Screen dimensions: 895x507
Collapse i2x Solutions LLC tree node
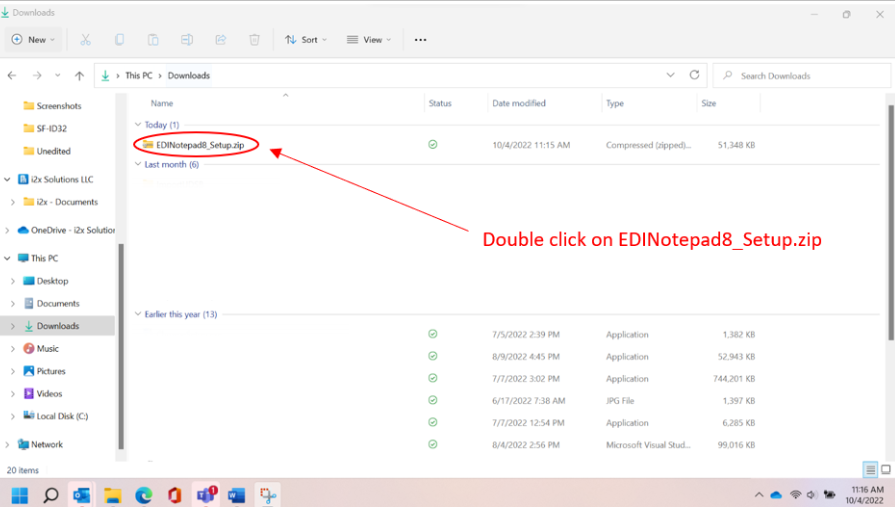[x=7, y=179]
